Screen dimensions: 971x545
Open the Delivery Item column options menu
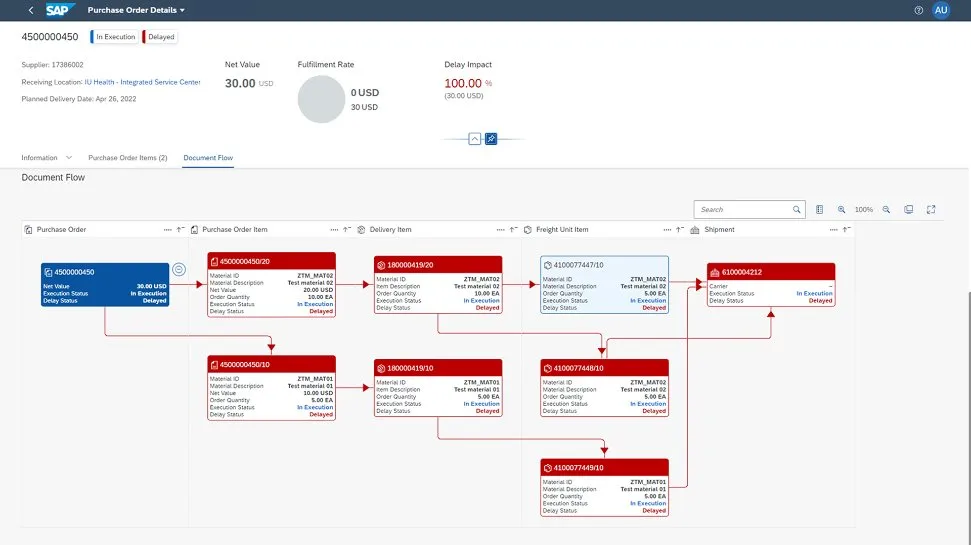tap(499, 230)
